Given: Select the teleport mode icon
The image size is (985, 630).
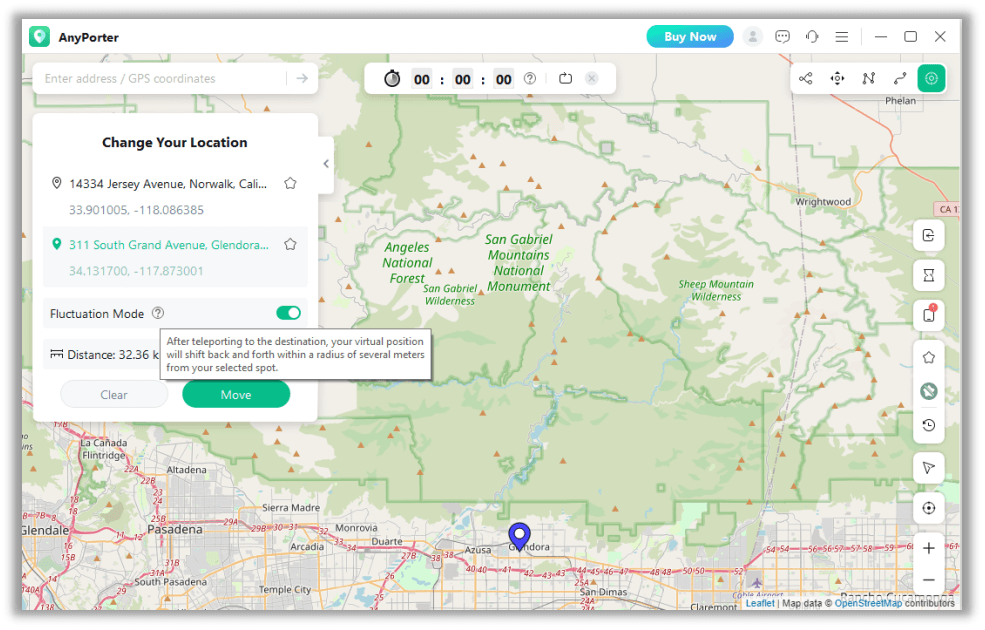Looking at the screenshot, I should coord(931,79).
